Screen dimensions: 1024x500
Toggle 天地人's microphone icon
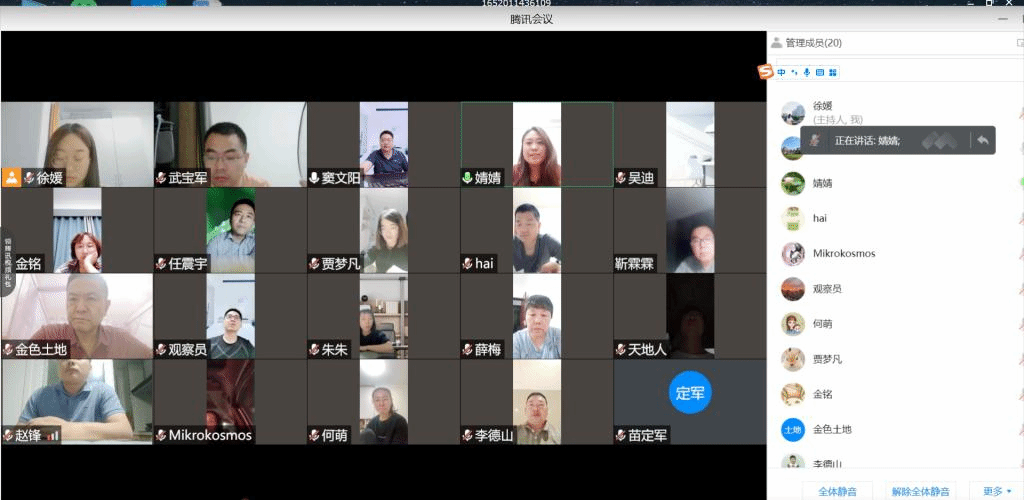pos(621,350)
